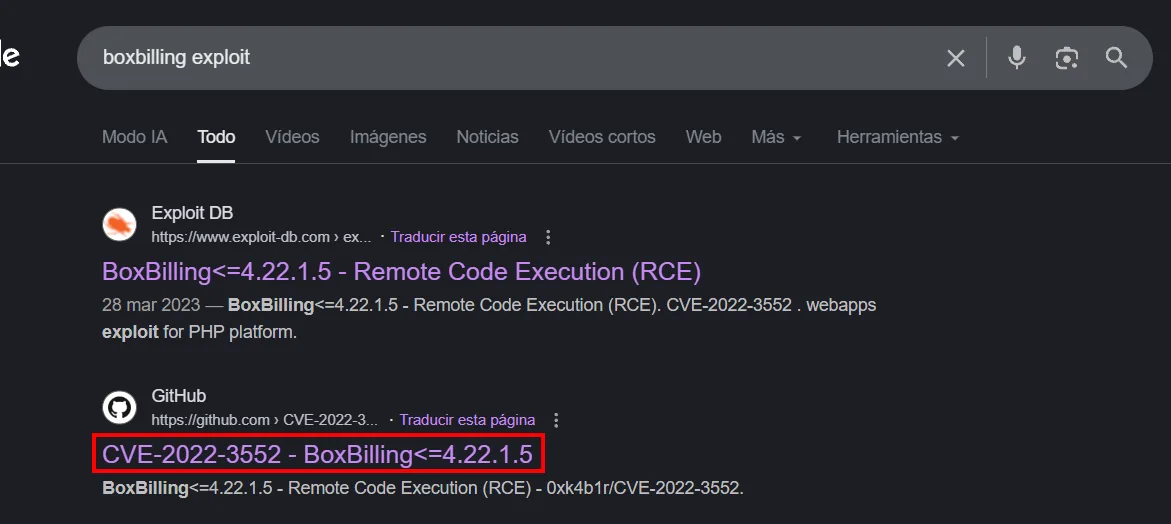The height and width of the screenshot is (524, 1171).
Task: Click the 'Exploit DB' site name
Action: click(x=192, y=213)
